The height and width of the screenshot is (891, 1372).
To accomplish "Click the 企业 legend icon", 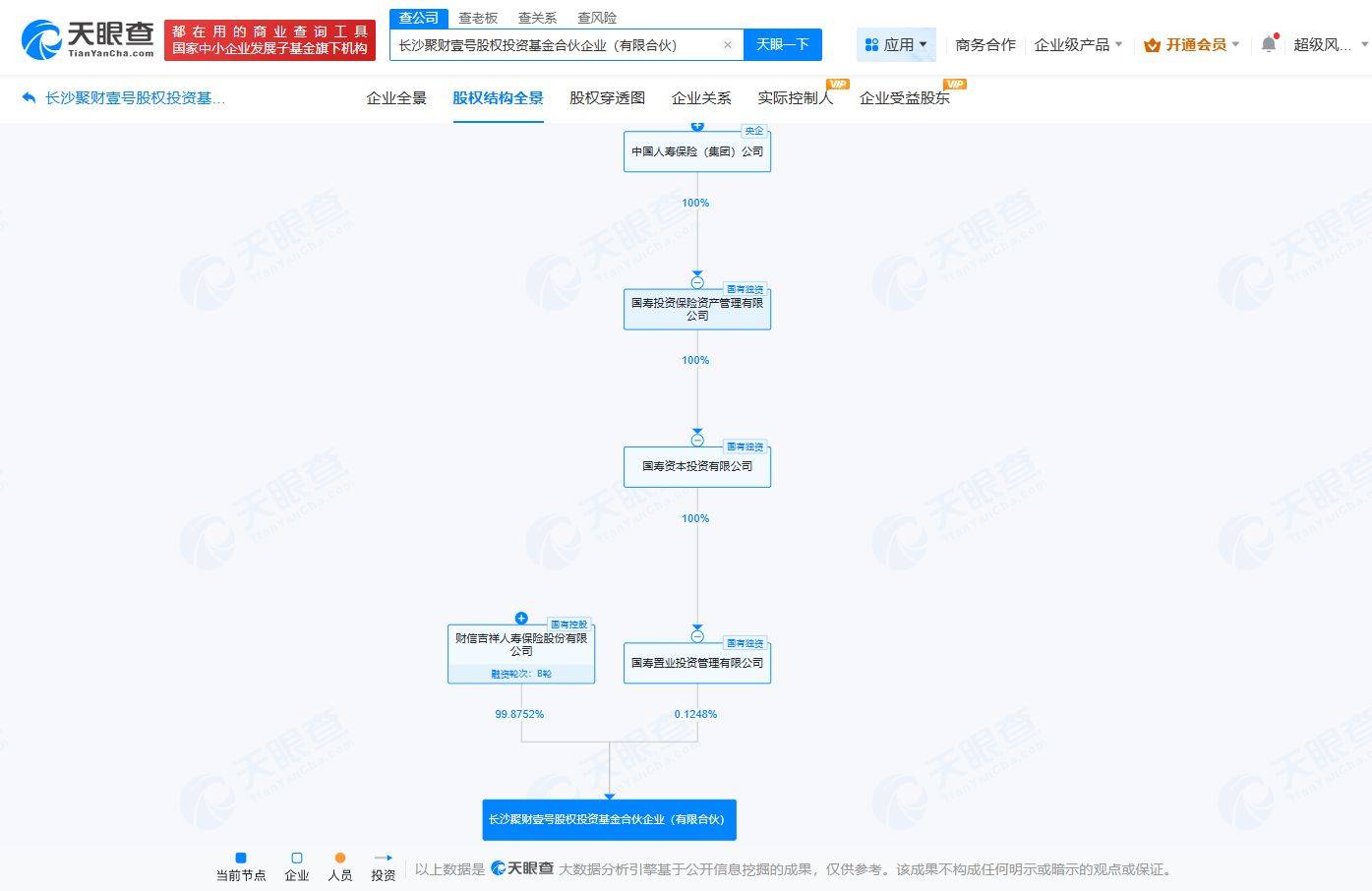I will (297, 858).
